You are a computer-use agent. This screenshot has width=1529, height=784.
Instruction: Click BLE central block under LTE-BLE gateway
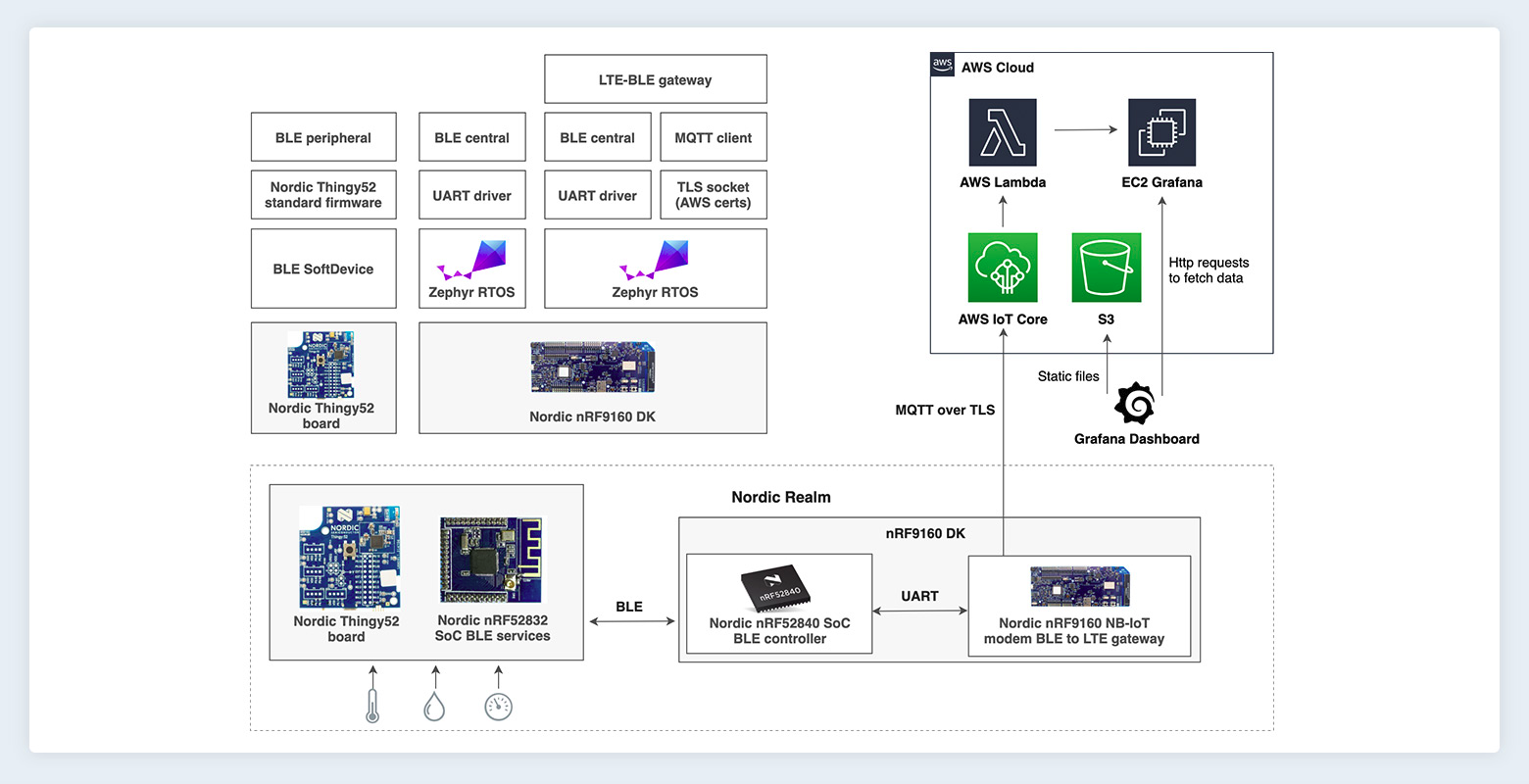tap(598, 137)
